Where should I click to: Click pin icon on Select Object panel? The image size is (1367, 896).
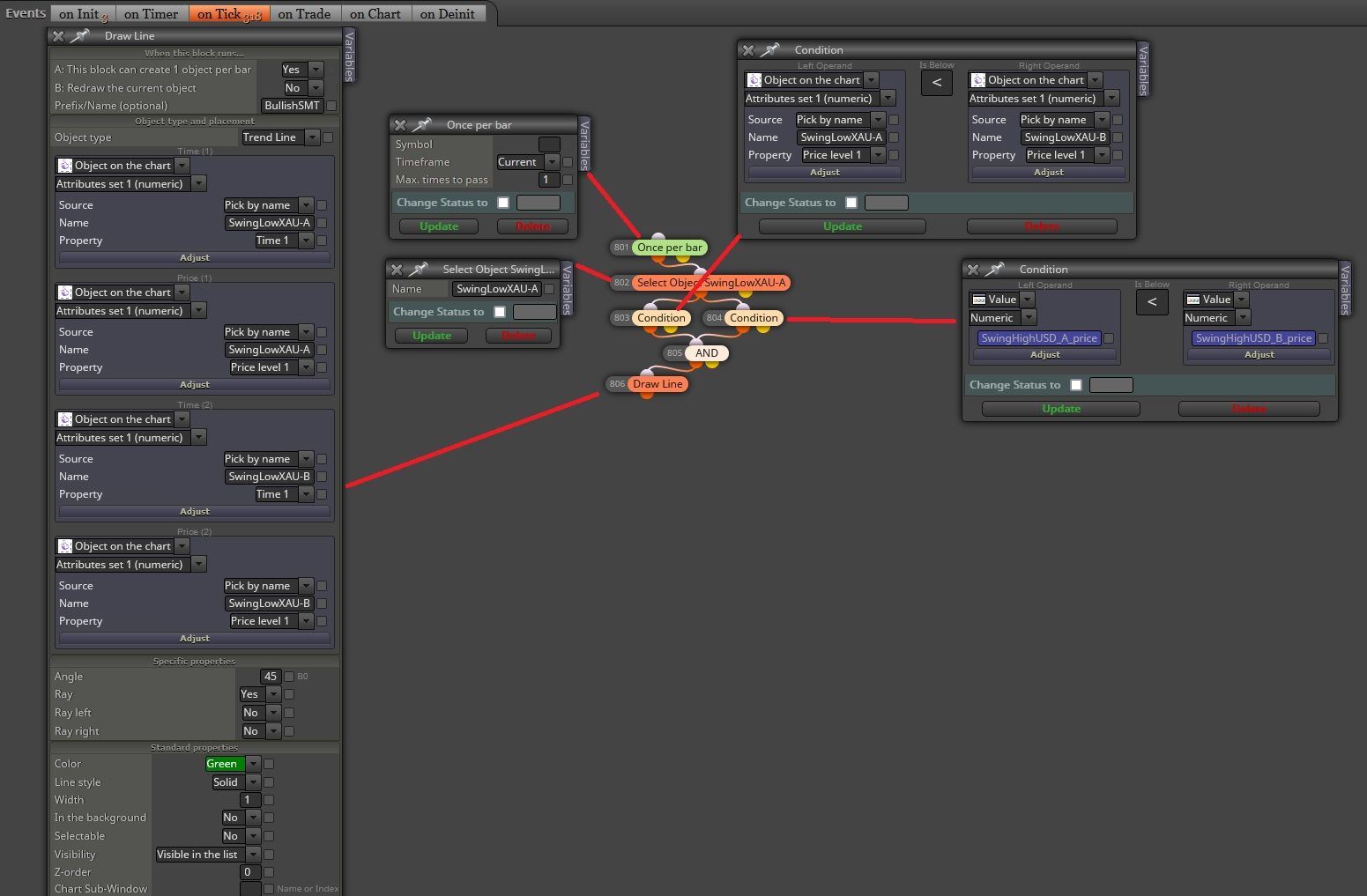click(419, 270)
